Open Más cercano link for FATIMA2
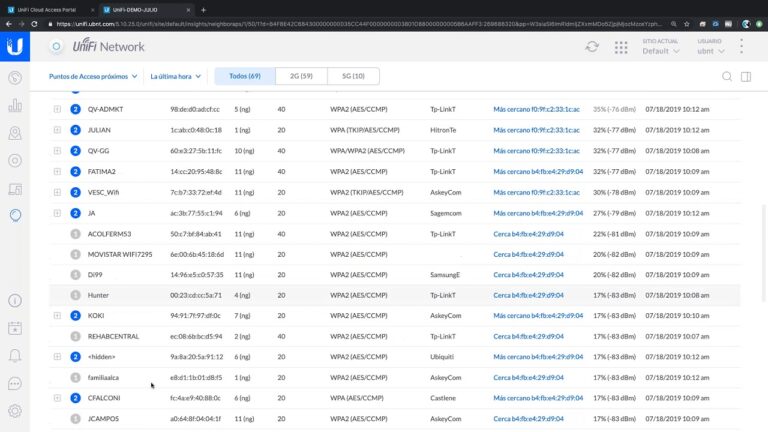Screen dimensions: 768x432 coord(538,171)
